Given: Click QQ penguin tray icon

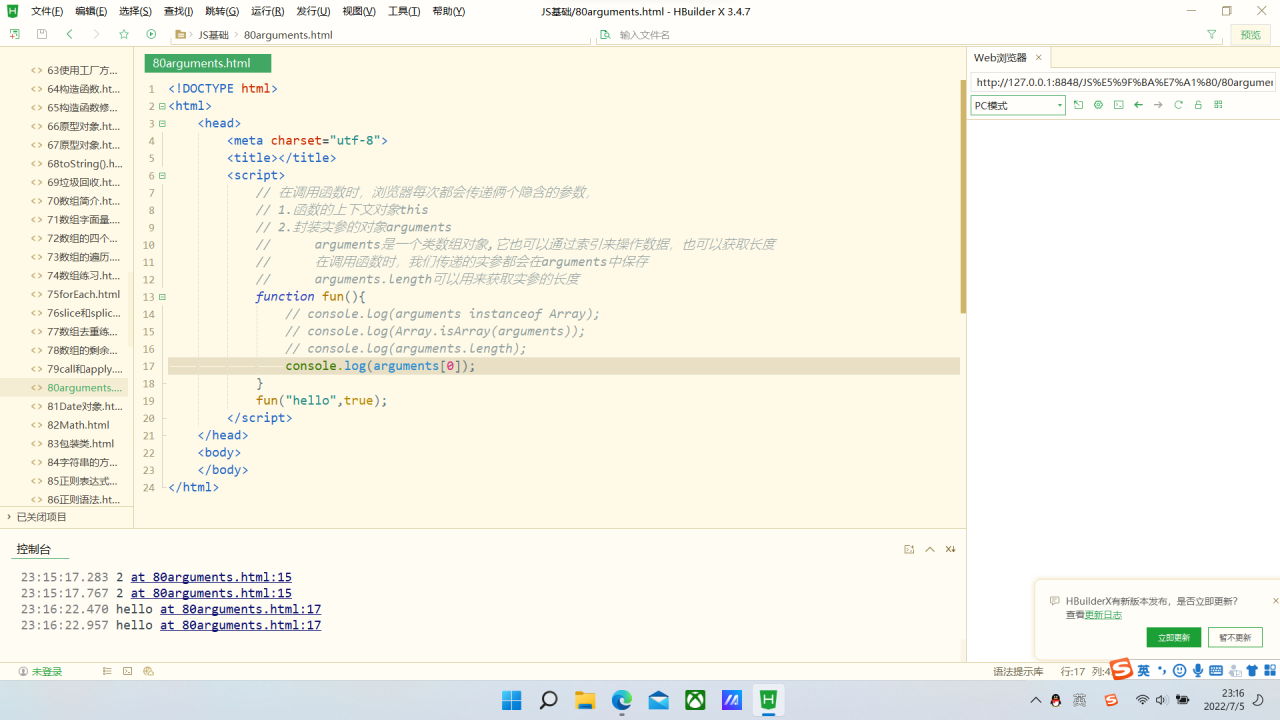Looking at the screenshot, I should pyautogui.click(x=1056, y=700).
